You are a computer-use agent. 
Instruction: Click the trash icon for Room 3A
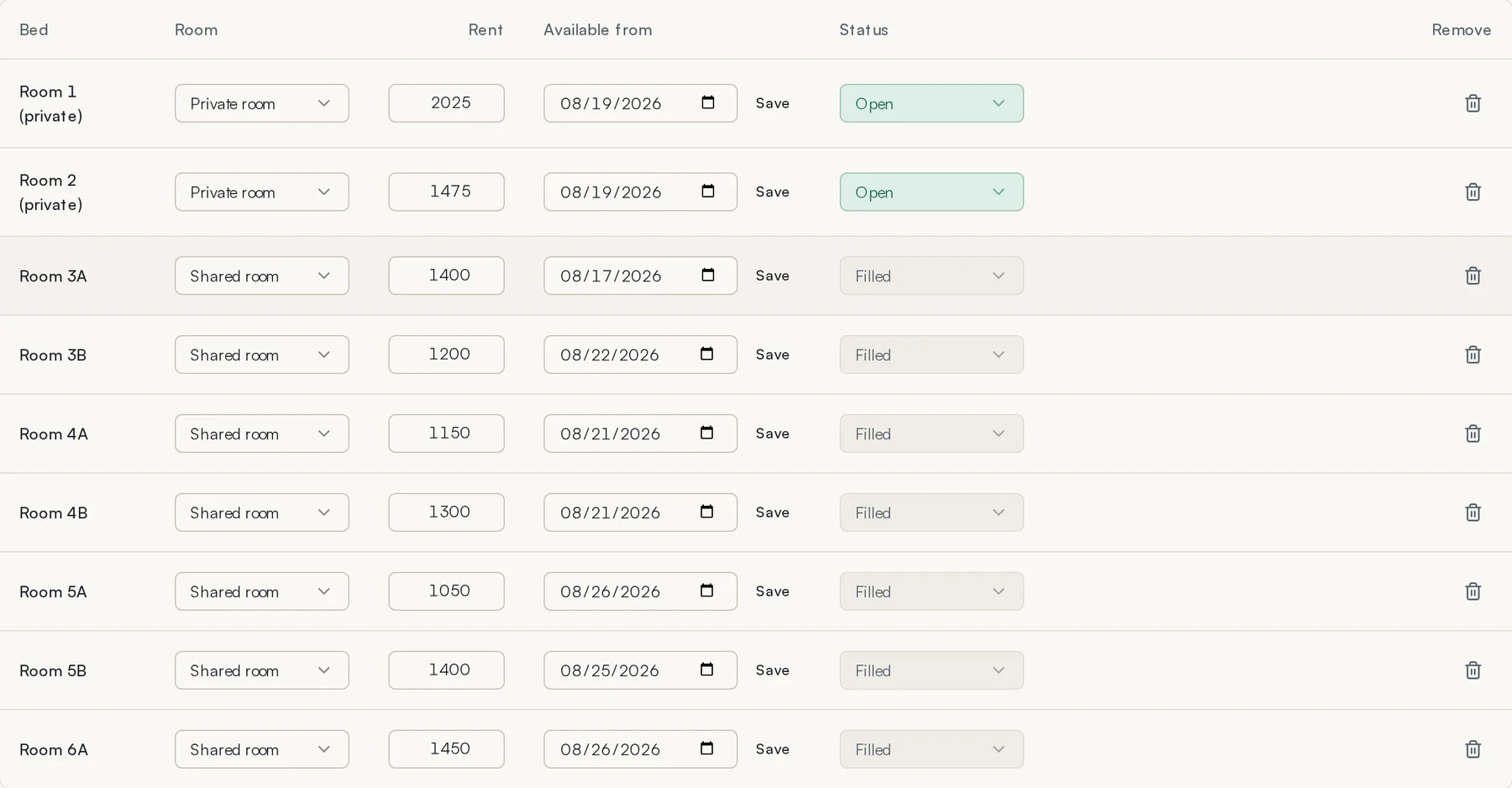tap(1473, 276)
